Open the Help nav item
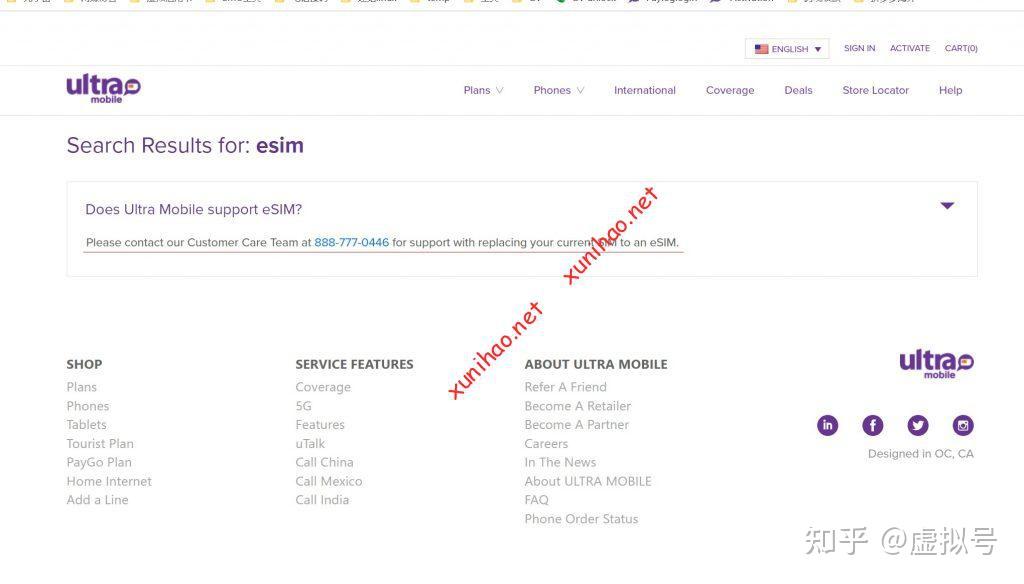 tap(950, 90)
